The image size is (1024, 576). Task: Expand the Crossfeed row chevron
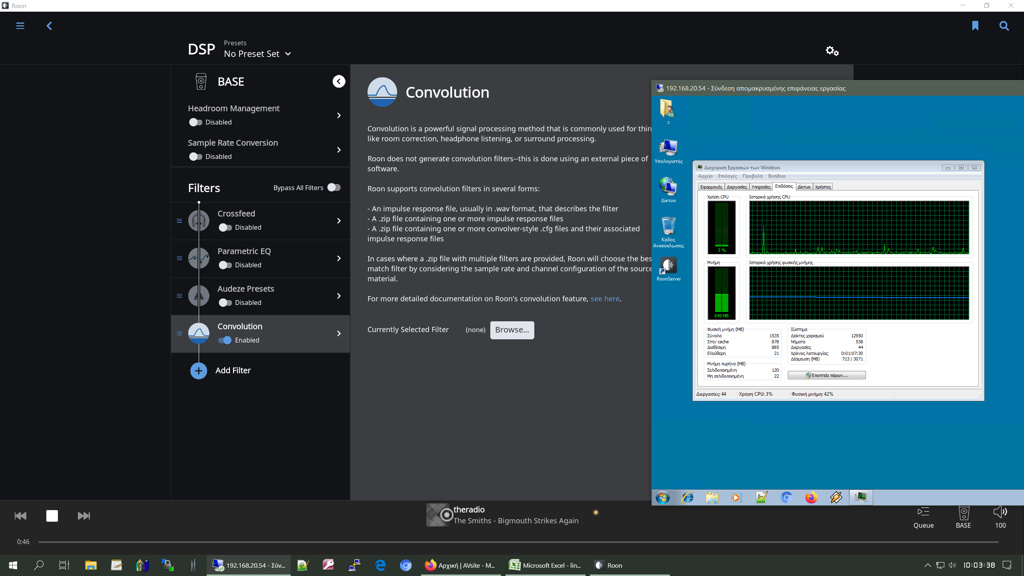point(339,221)
